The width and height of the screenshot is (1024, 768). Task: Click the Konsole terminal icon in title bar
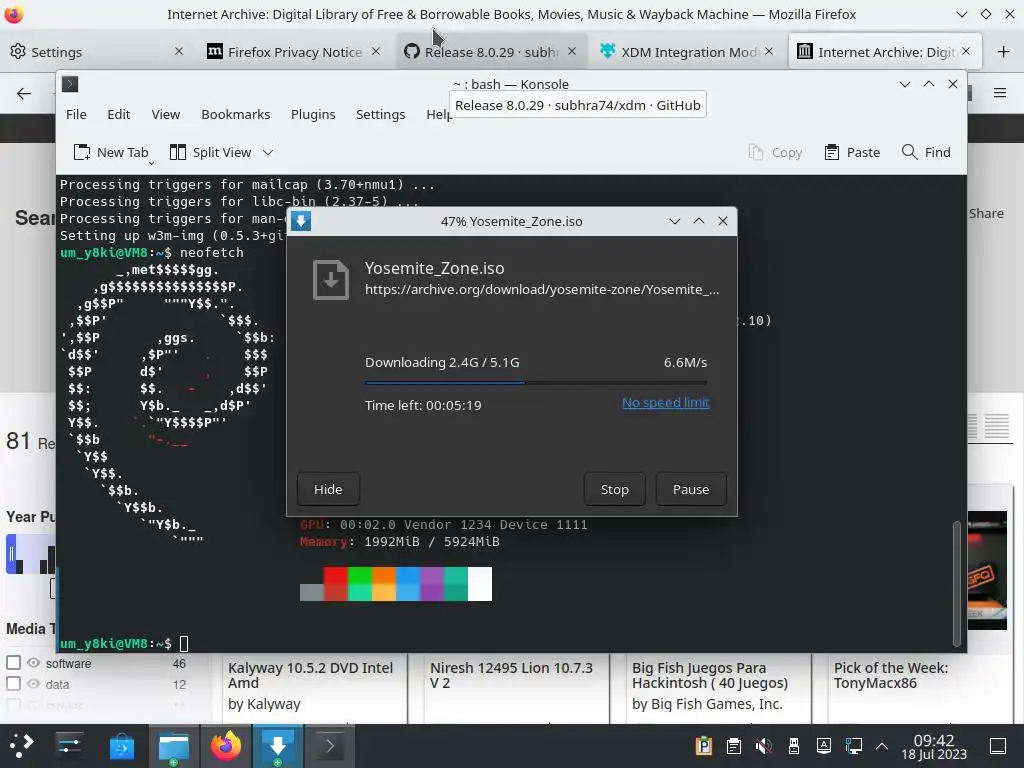pyautogui.click(x=70, y=84)
